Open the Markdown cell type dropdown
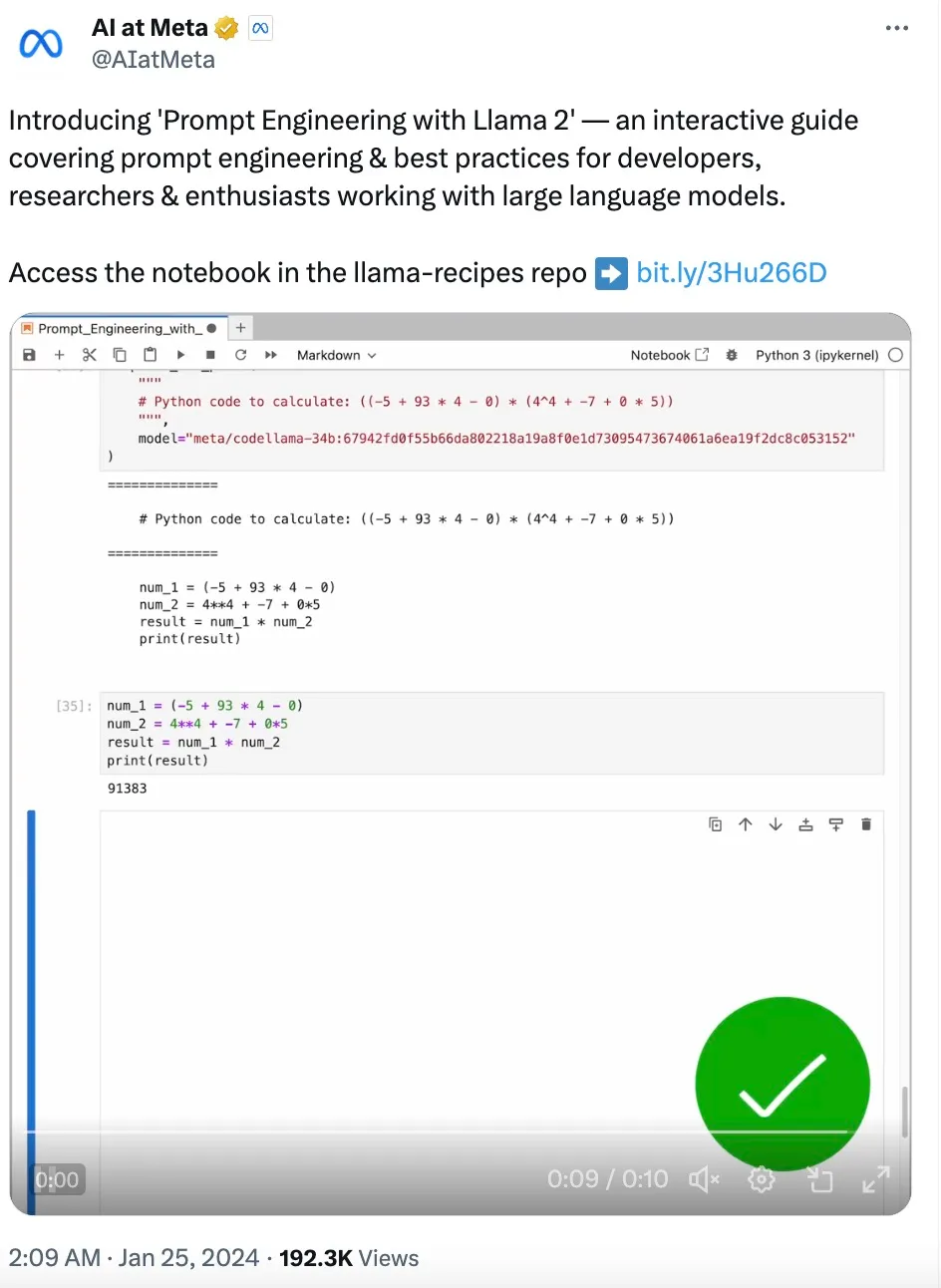Viewport: 941px width, 1288px height. [336, 355]
